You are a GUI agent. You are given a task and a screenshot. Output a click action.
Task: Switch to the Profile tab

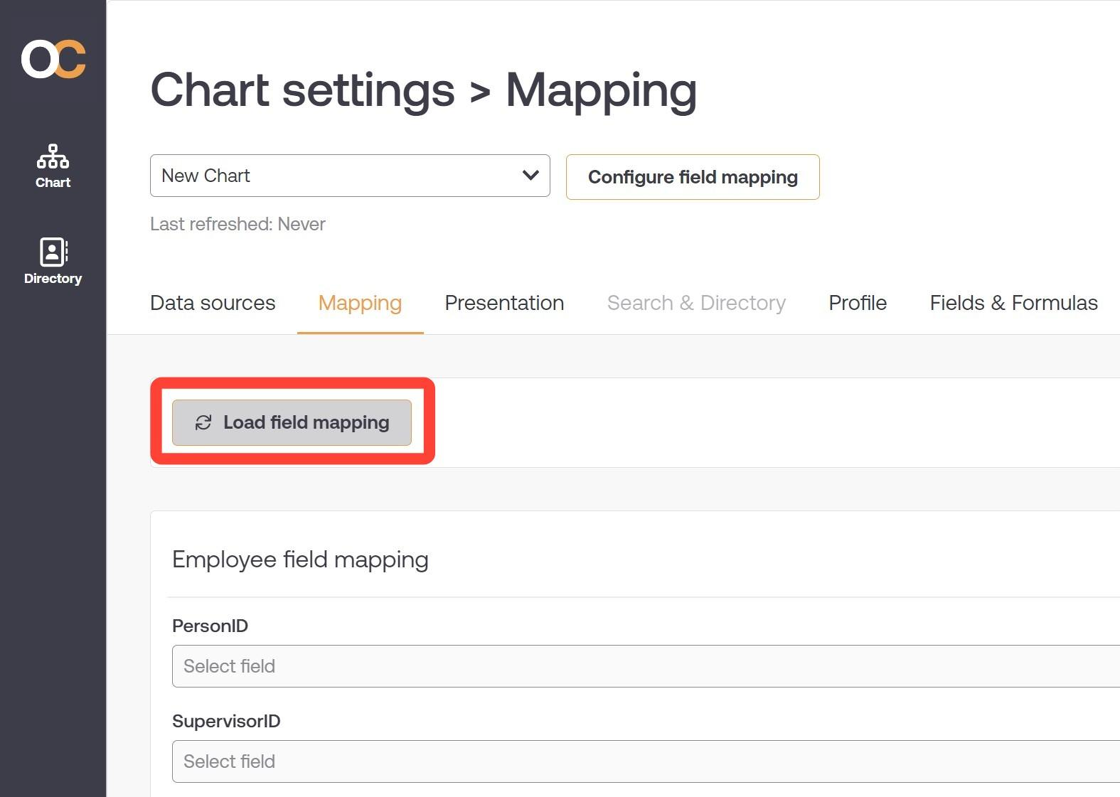(857, 303)
